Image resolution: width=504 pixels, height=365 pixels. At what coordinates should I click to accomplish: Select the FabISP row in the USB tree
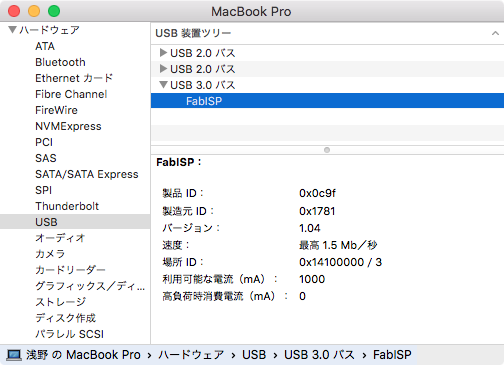[327, 101]
